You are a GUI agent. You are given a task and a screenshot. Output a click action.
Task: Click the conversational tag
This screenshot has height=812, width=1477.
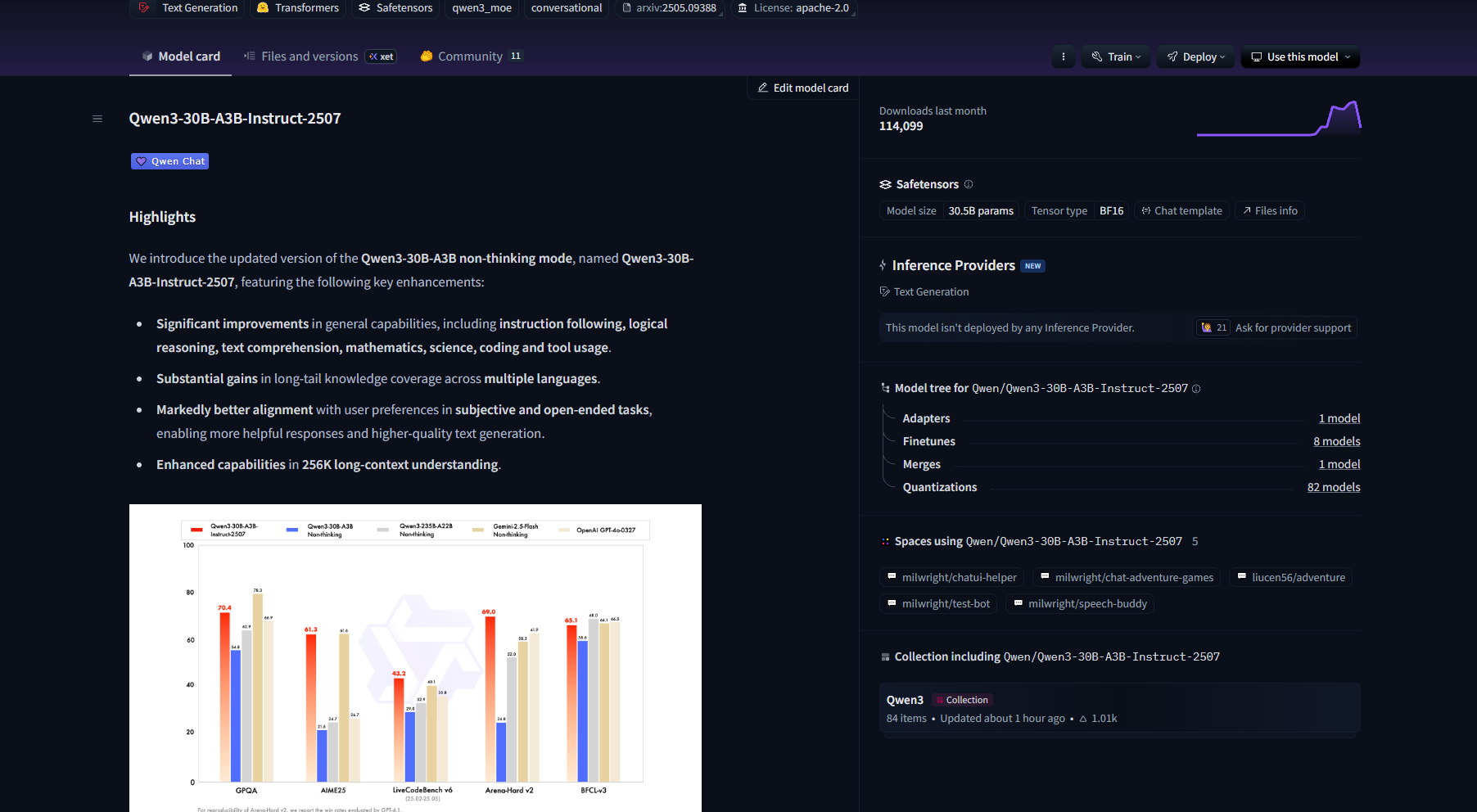click(567, 8)
